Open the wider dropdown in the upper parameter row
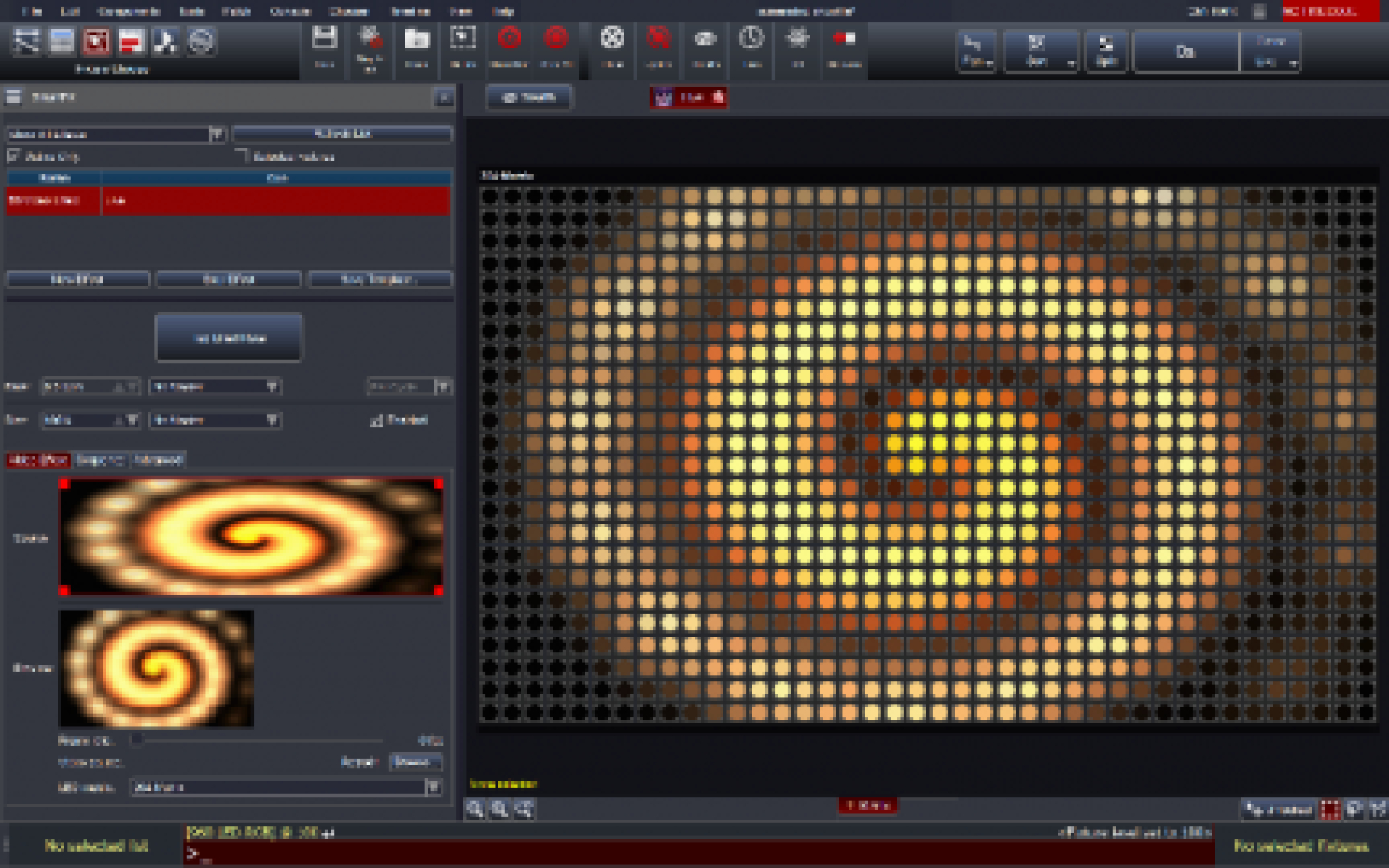The width and height of the screenshot is (1389, 868). 215,387
